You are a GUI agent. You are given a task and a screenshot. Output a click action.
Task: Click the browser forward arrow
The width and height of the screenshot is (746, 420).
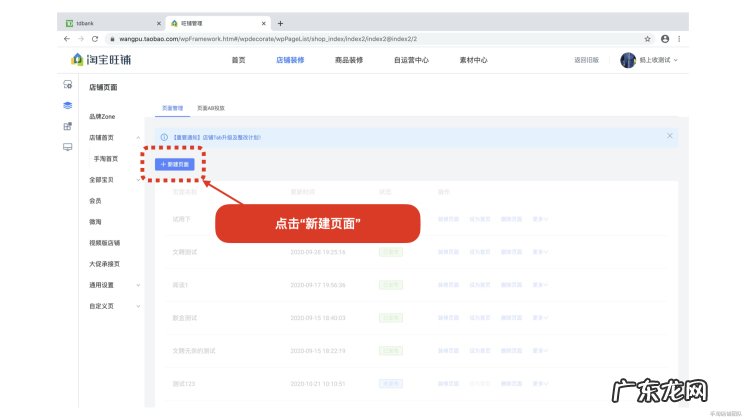click(x=80, y=39)
